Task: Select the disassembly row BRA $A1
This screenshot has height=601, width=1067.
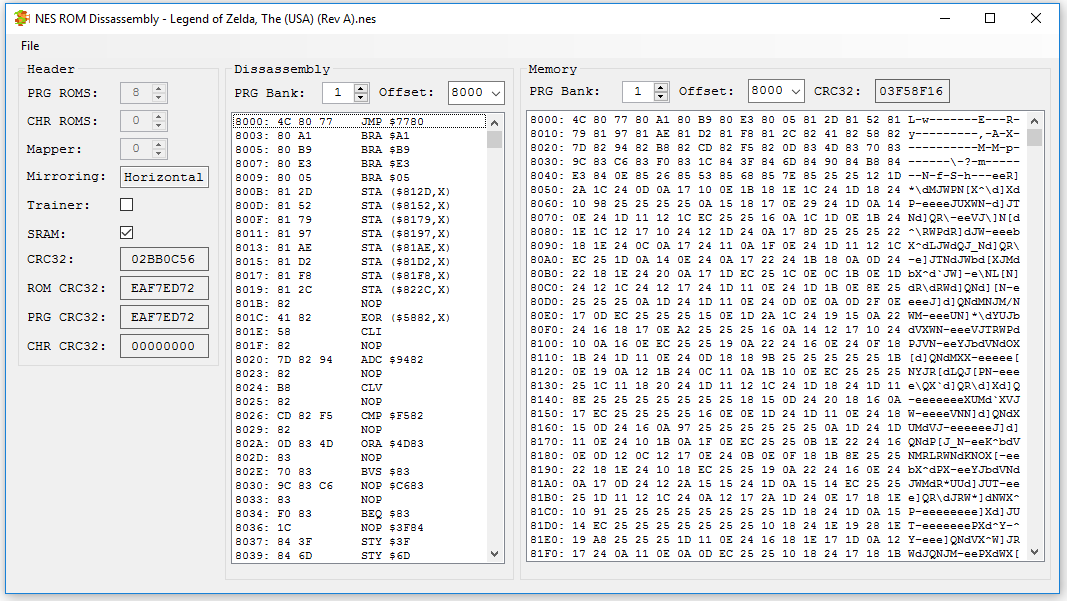Action: coord(359,135)
